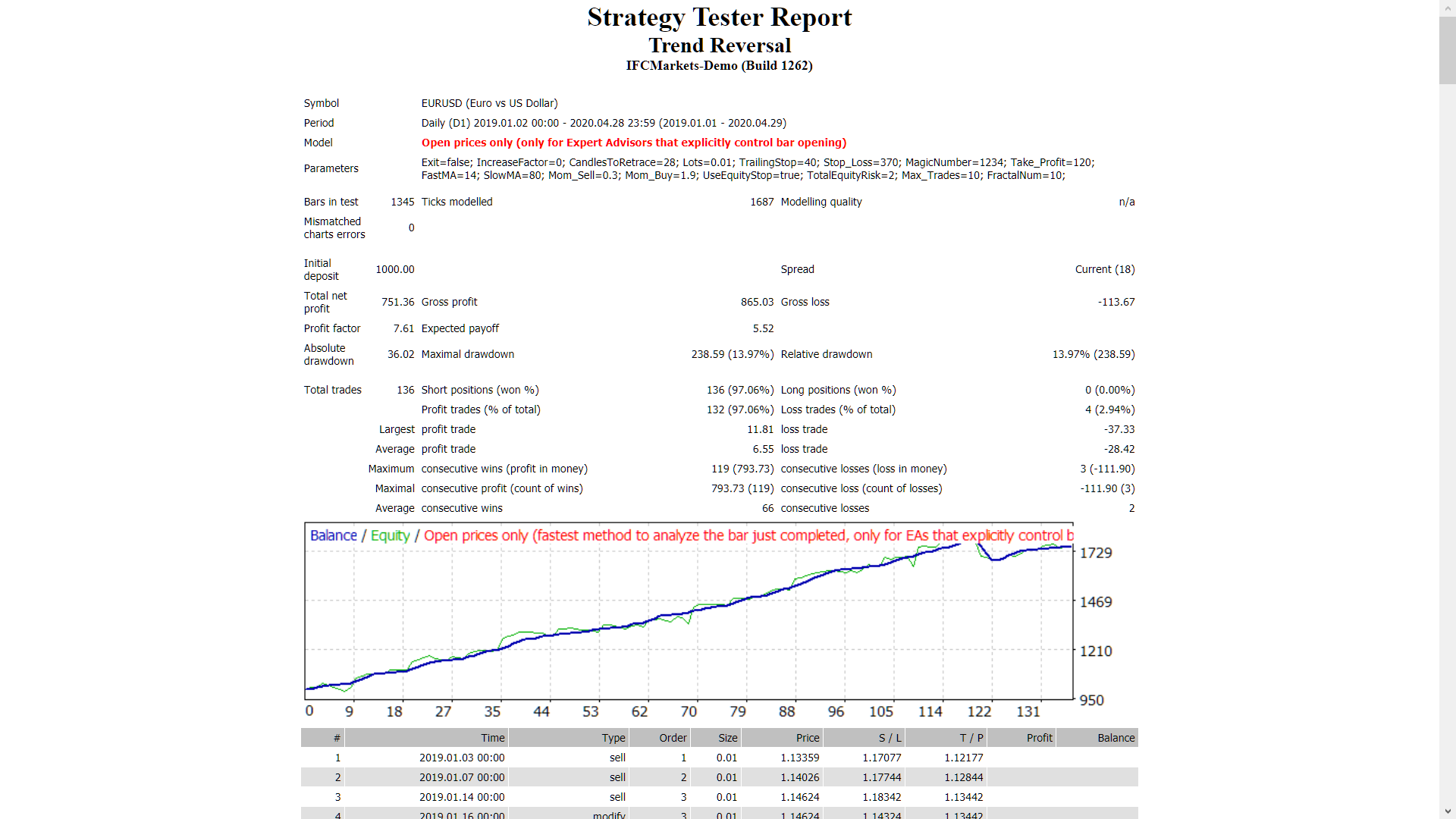The height and width of the screenshot is (819, 1456).
Task: Click the Time column header
Action: [491, 737]
